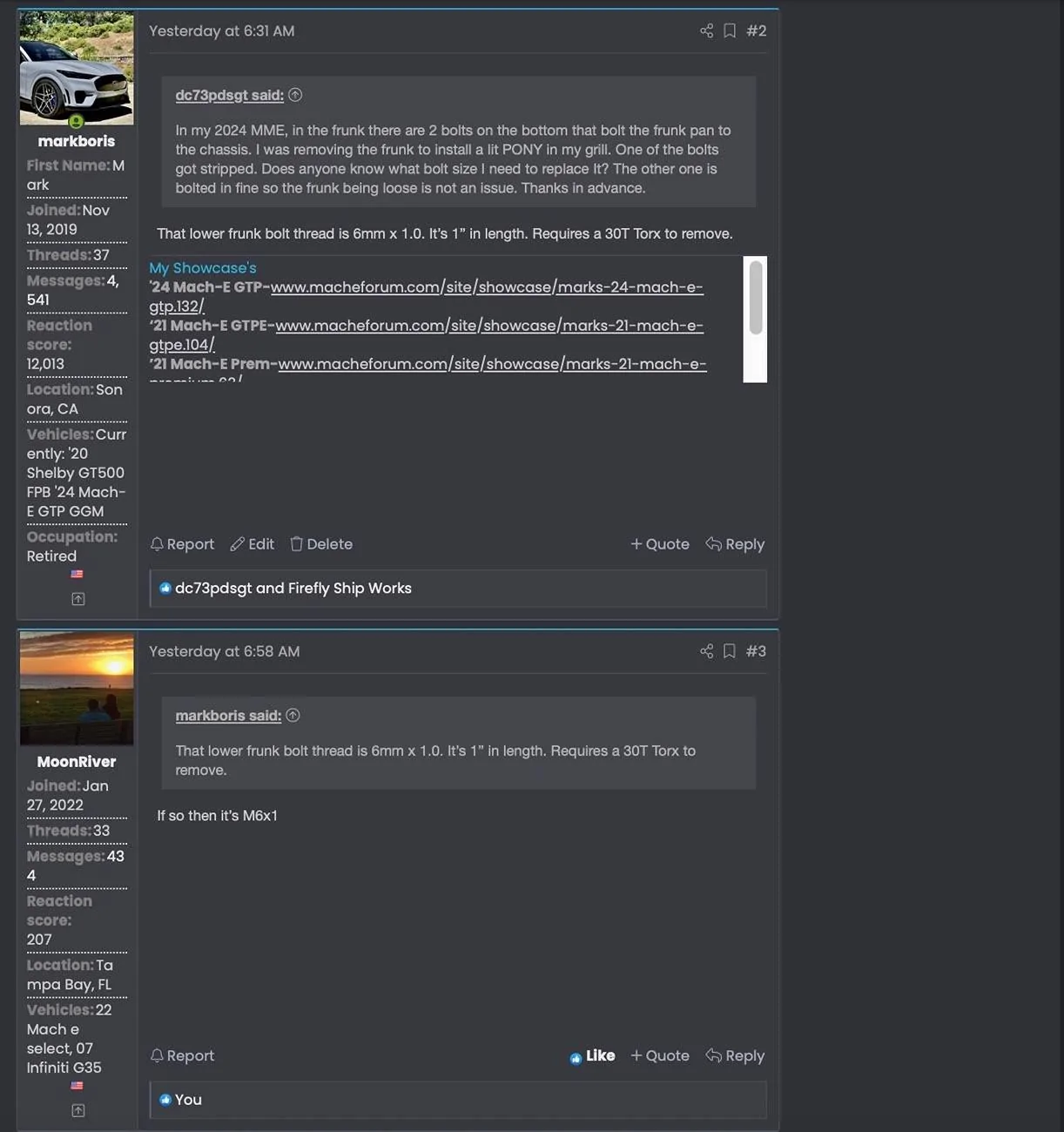Click markboris Location 'Sonora, CA'

click(x=75, y=400)
